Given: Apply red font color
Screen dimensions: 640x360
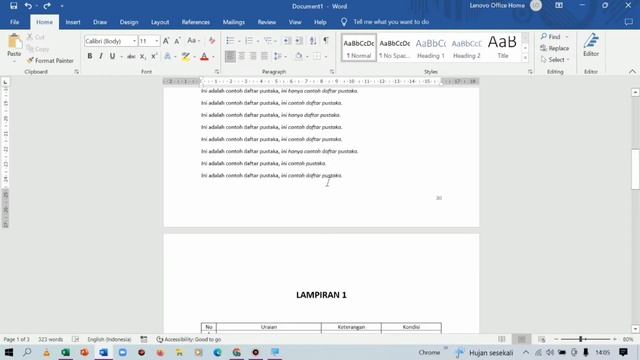Looking at the screenshot, I should pos(204,56).
